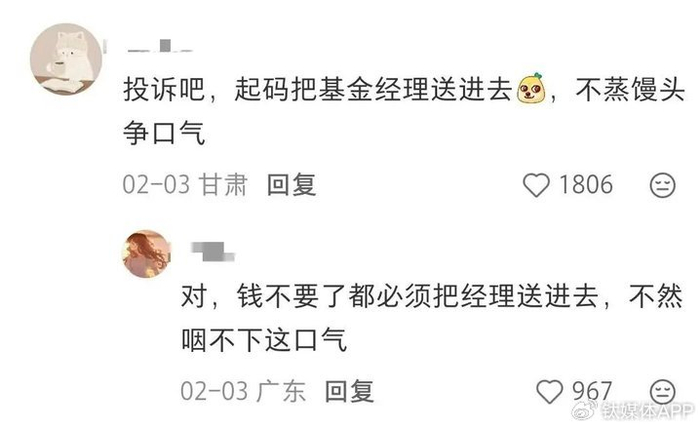The image size is (700, 428).
Task: Click the Weibo logo watermark
Action: point(585,410)
